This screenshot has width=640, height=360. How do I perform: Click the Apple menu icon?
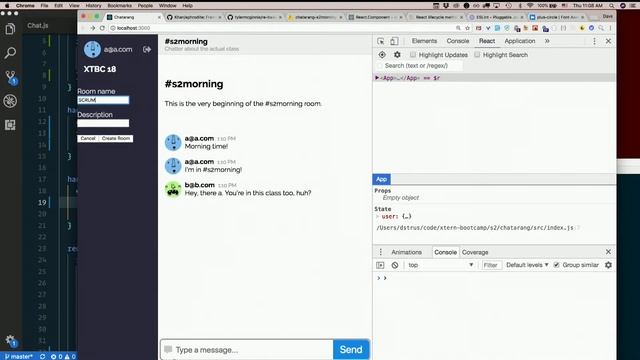pos(7,5)
